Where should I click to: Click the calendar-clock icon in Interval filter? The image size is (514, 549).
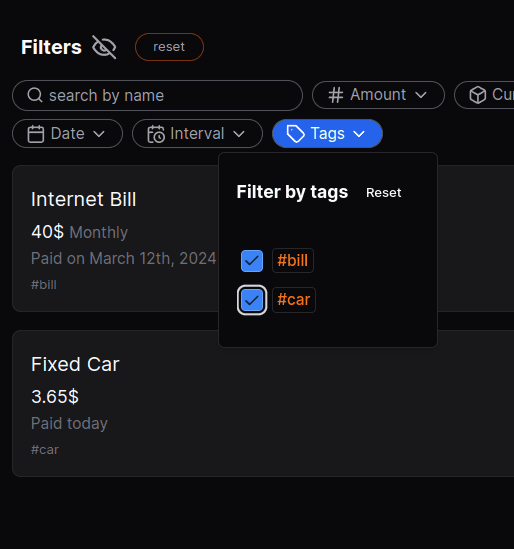156,134
